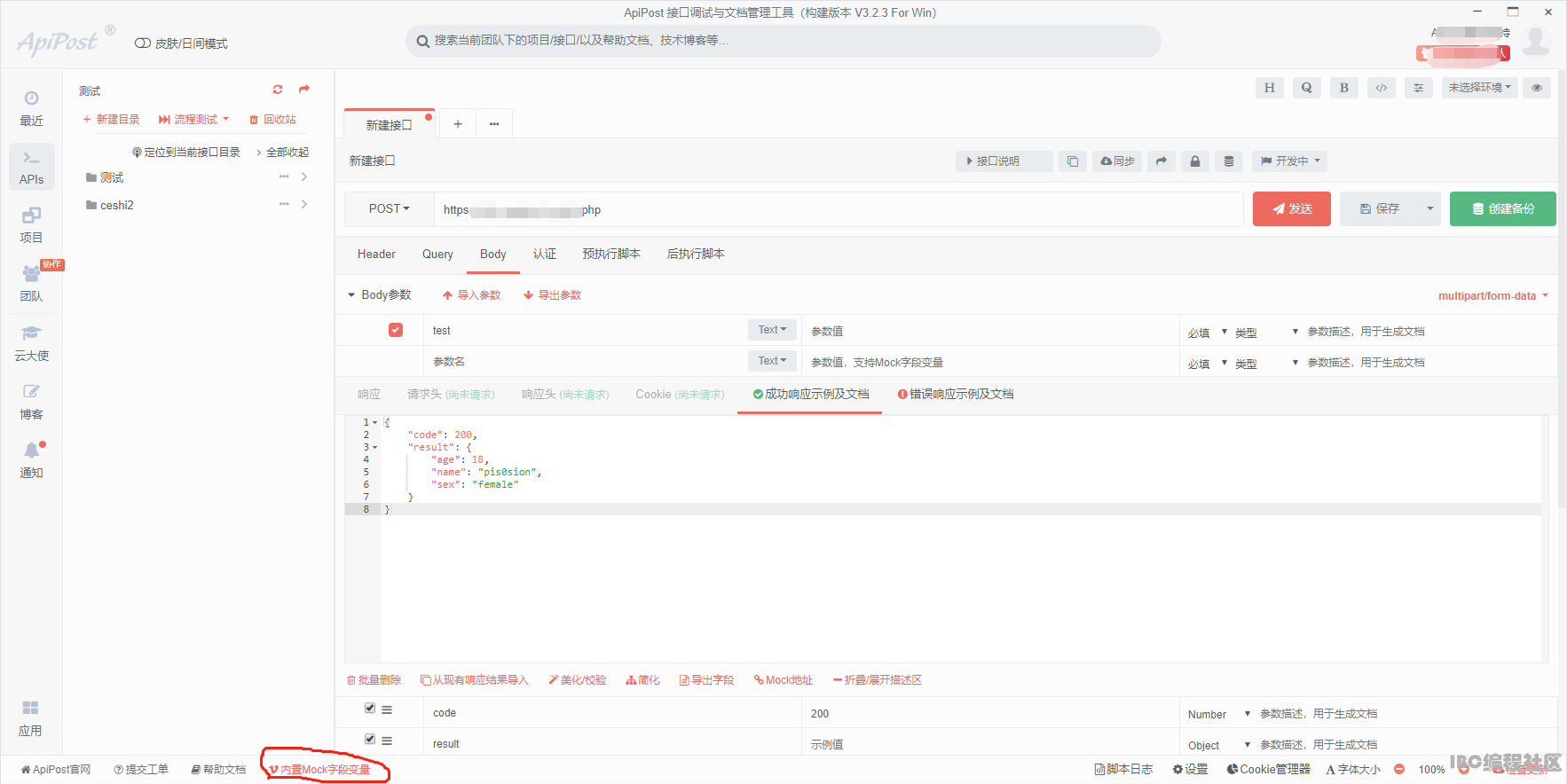Open the 最近 (Recent) sidebar panel
The width and height of the screenshot is (1567, 784).
pyautogui.click(x=32, y=109)
